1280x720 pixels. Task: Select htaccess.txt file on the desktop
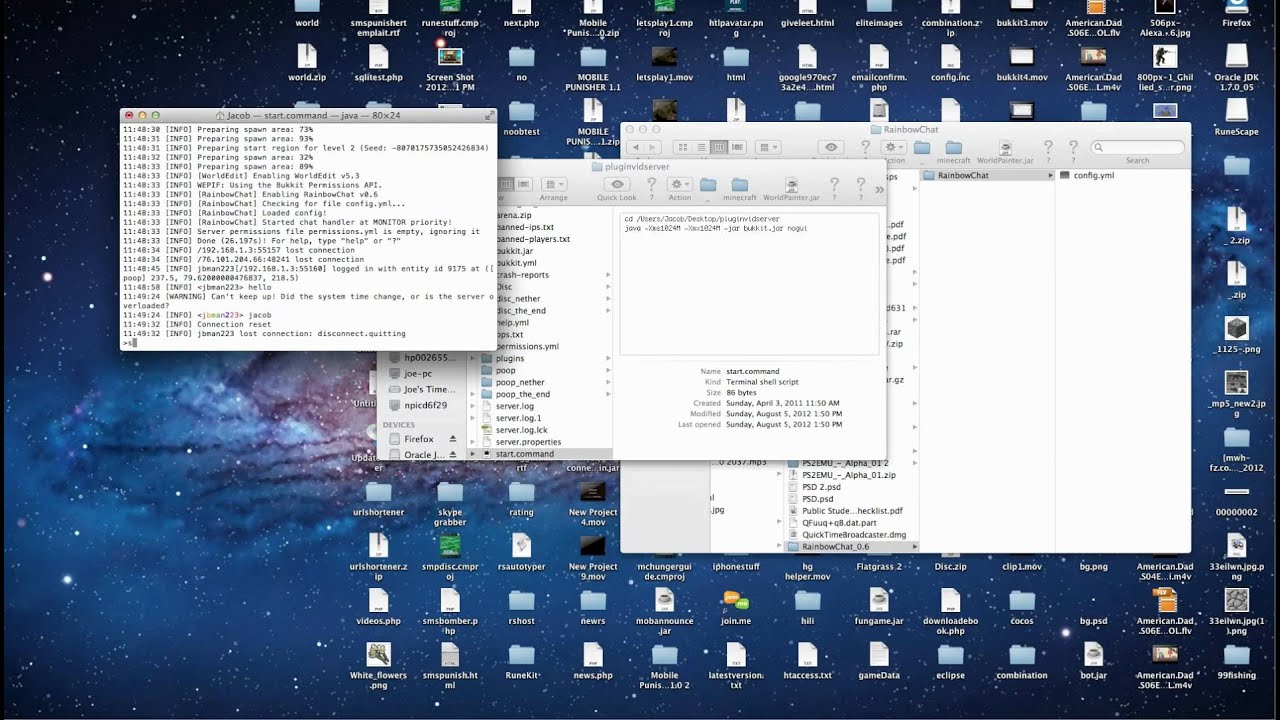tap(808, 661)
